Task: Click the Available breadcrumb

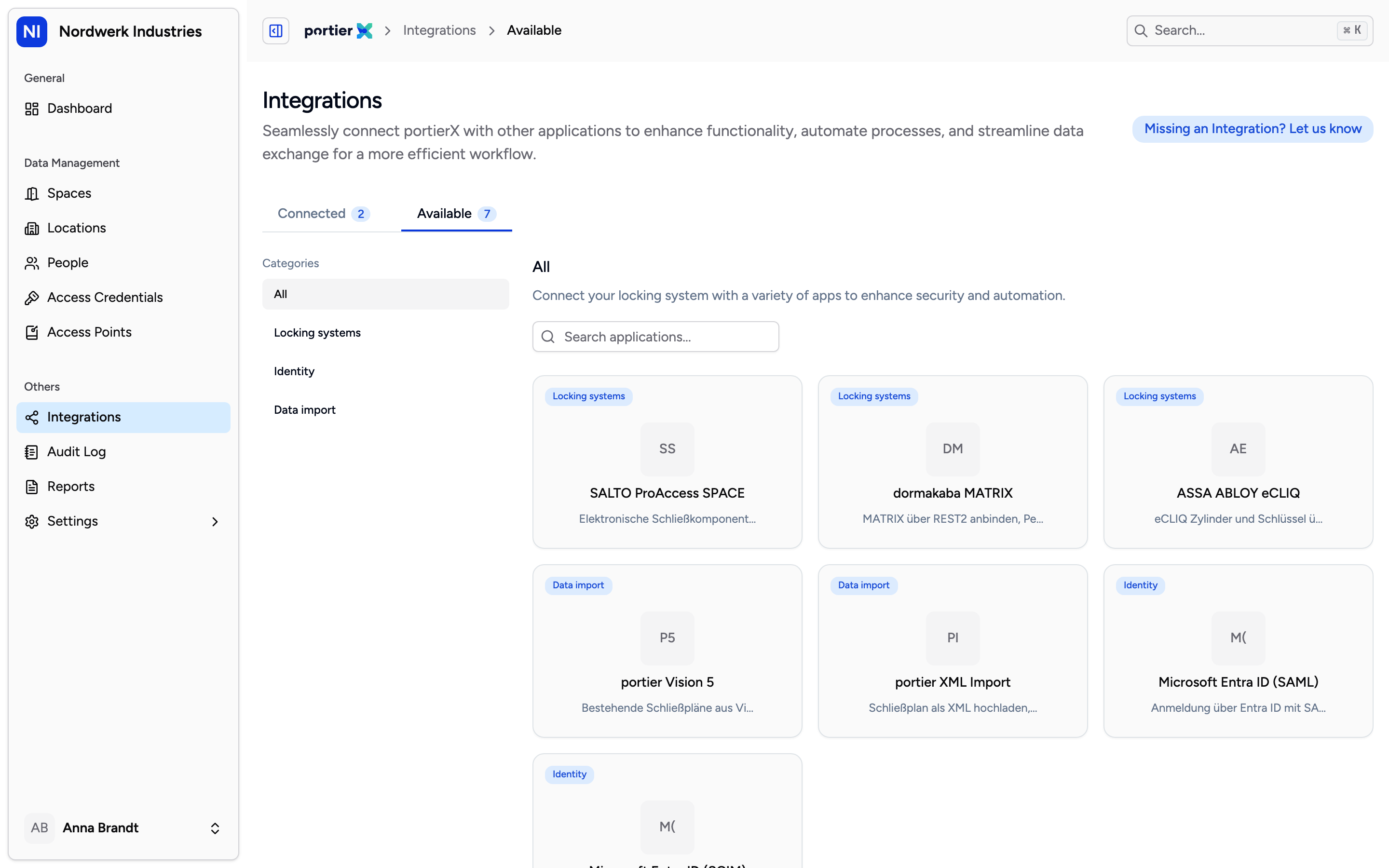Action: pos(534,30)
